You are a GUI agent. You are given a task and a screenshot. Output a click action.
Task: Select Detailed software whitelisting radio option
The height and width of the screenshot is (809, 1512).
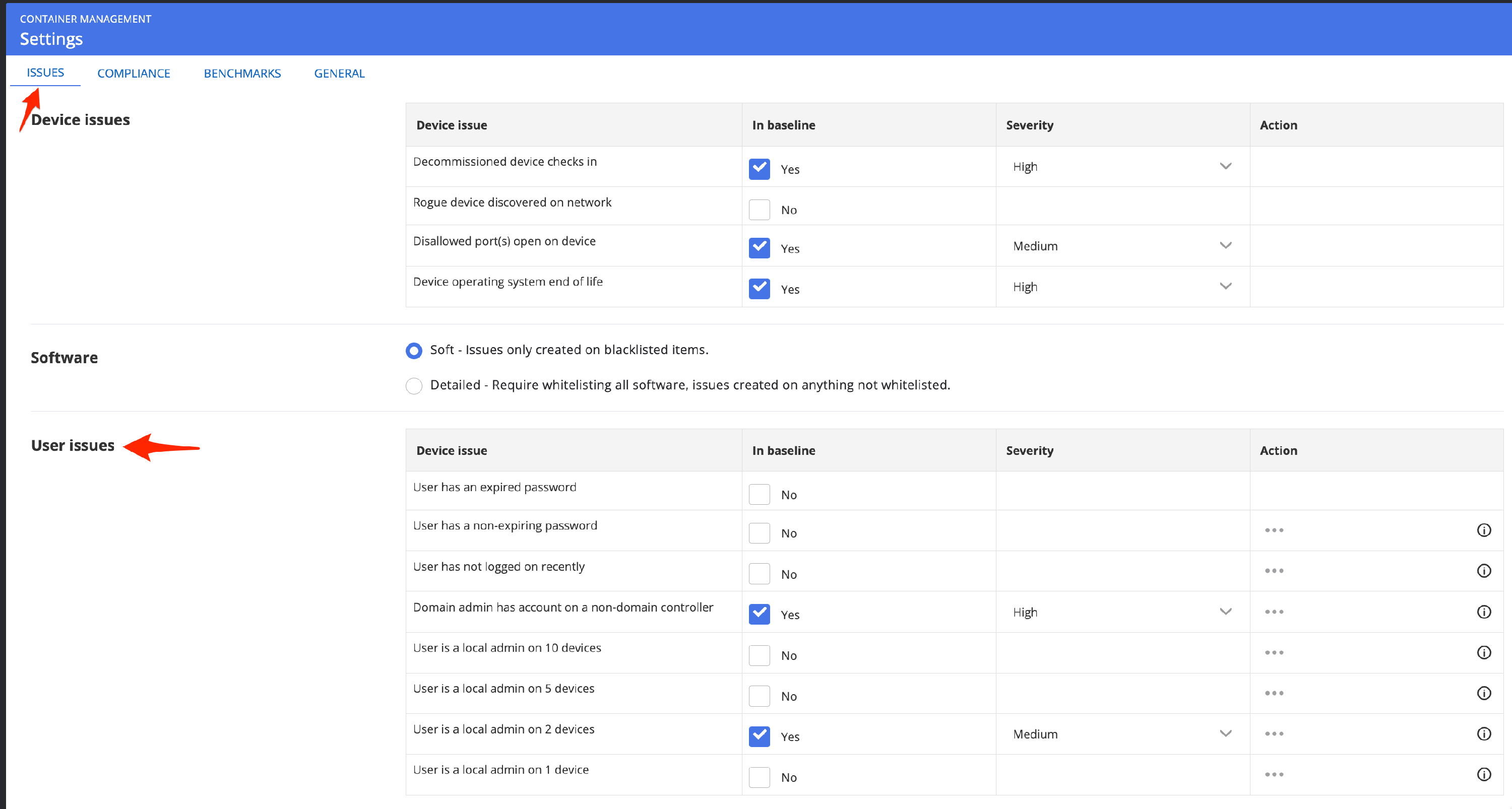[x=414, y=385]
